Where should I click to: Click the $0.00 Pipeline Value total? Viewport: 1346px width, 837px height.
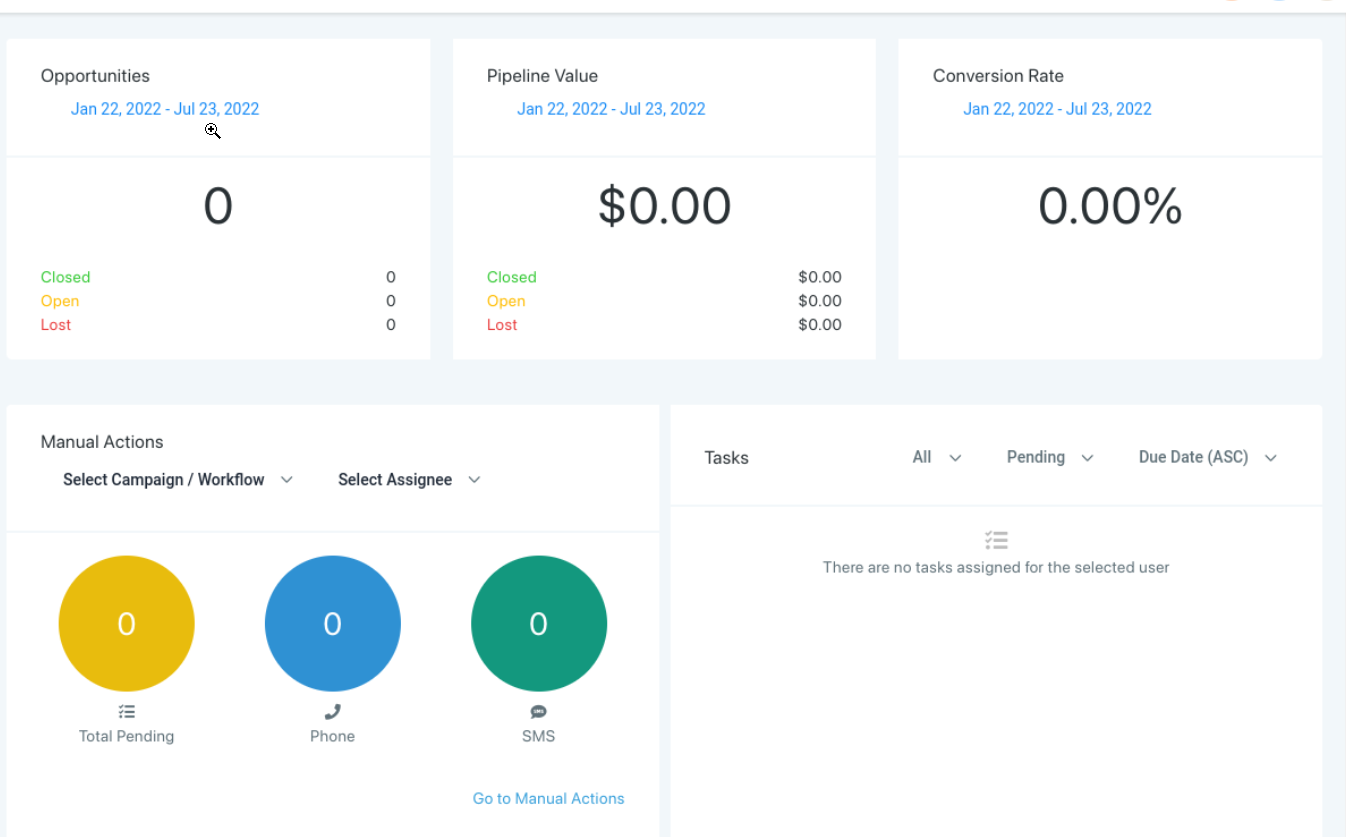(x=664, y=206)
